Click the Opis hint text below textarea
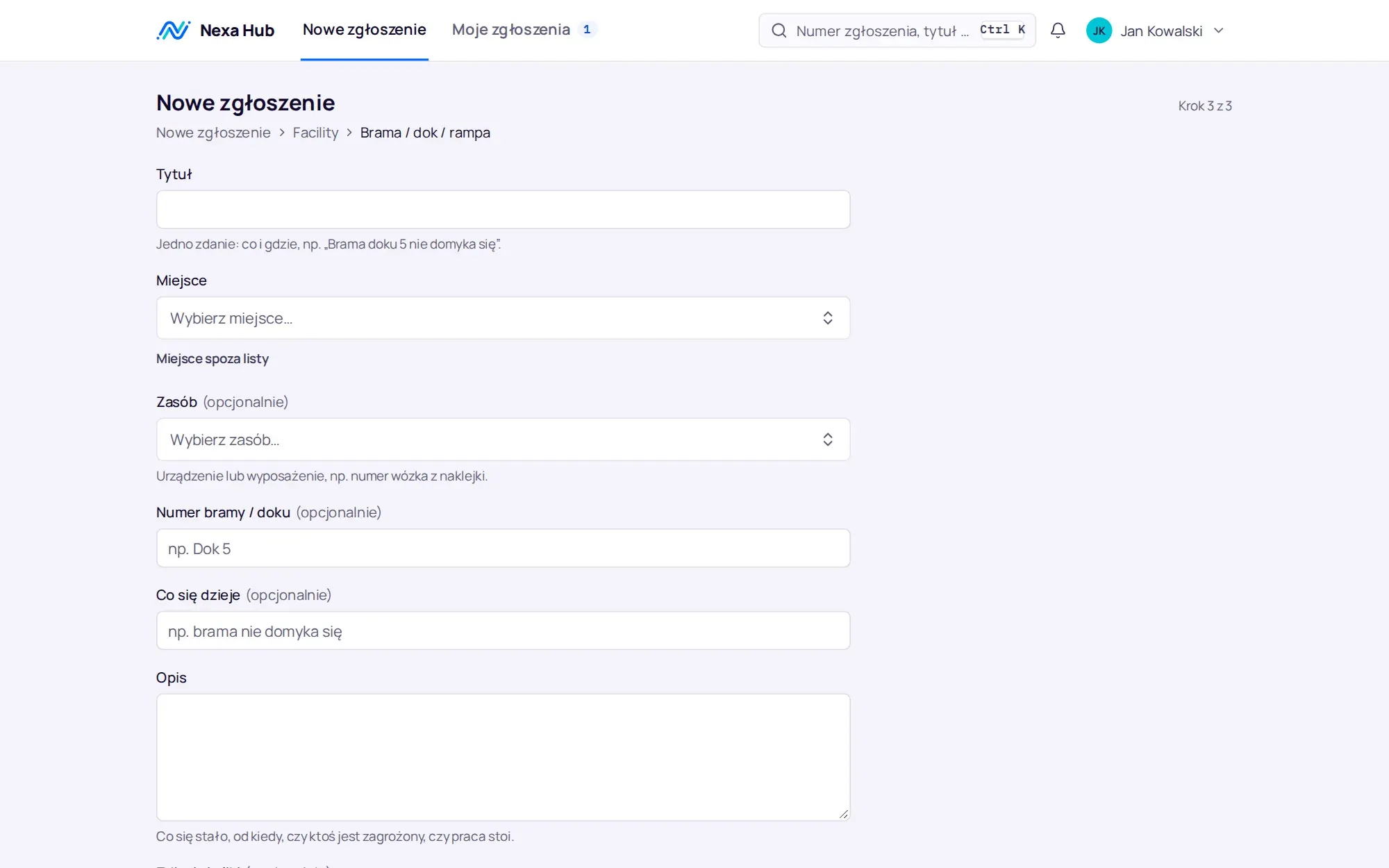This screenshot has height=868, width=1389. (335, 837)
